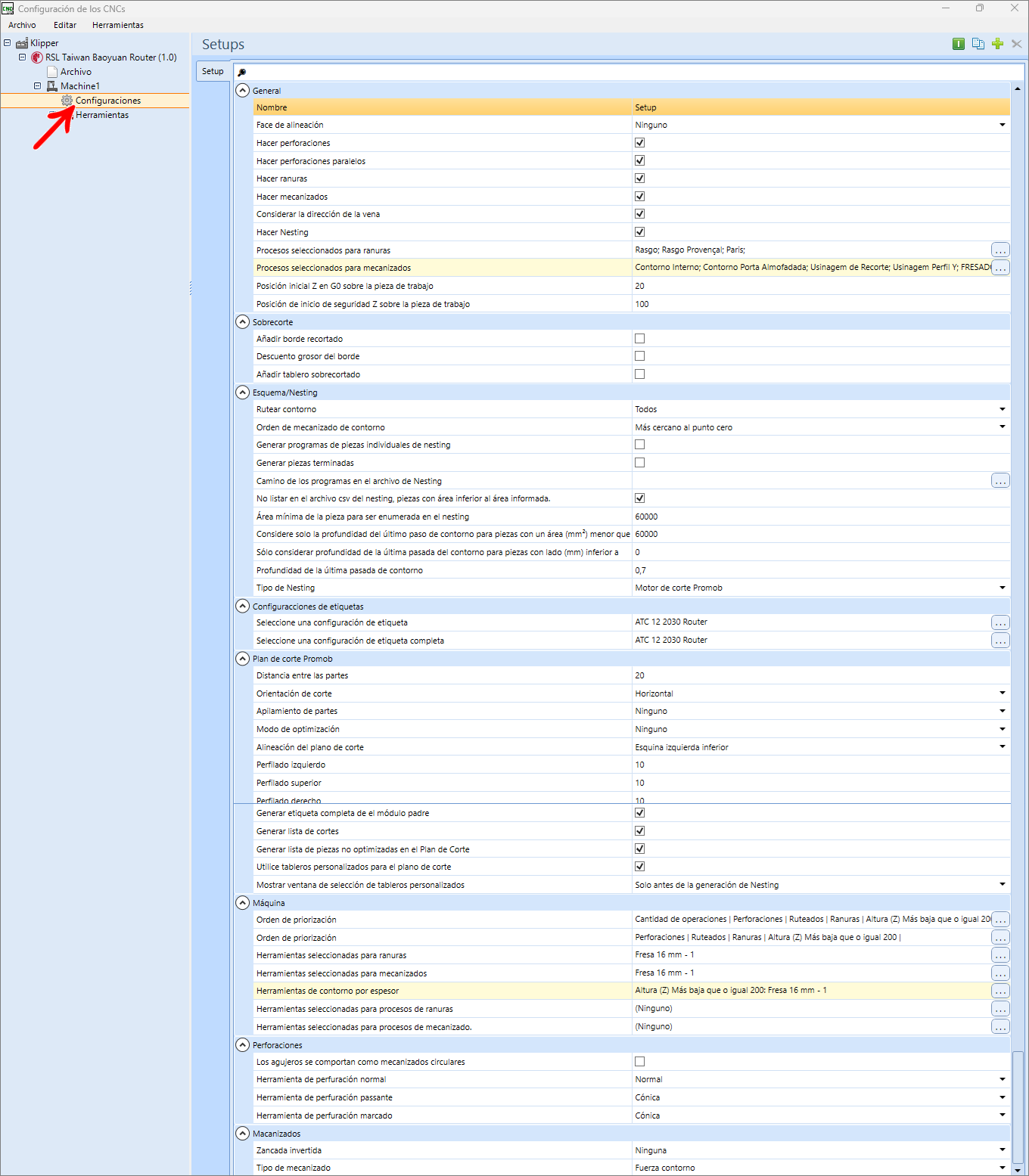Toggle 'Generar lista de cortes' checkbox
This screenshot has height=1176, width=1029.
coord(639,831)
